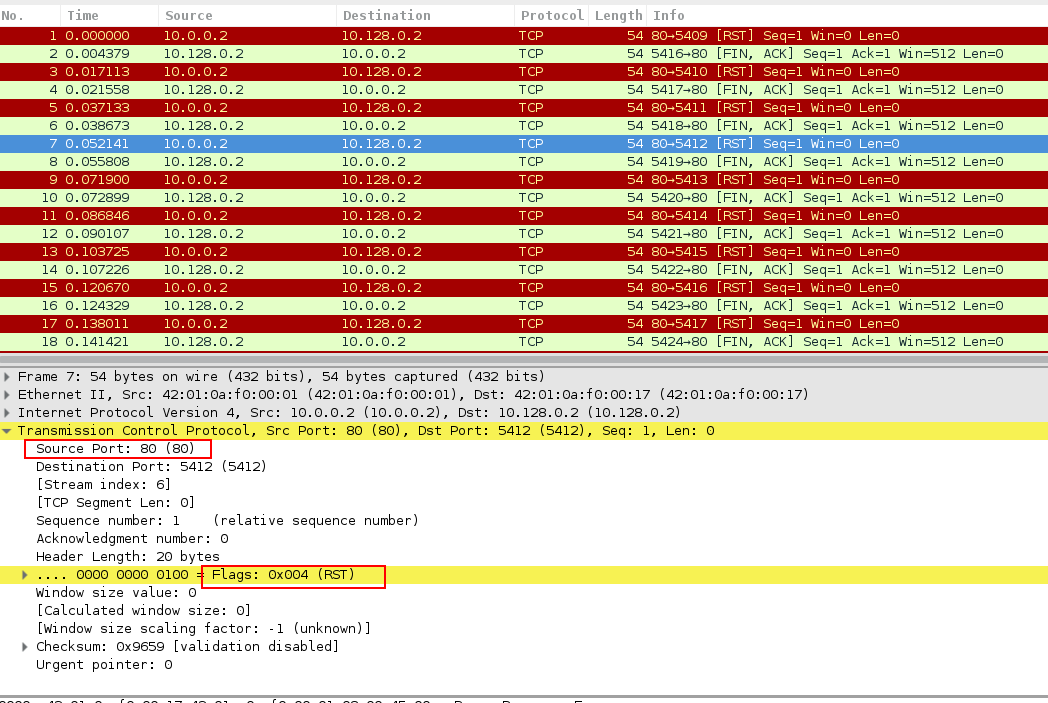The width and height of the screenshot is (1048, 703).
Task: Sort packets by the Time column header
Action: 110,15
